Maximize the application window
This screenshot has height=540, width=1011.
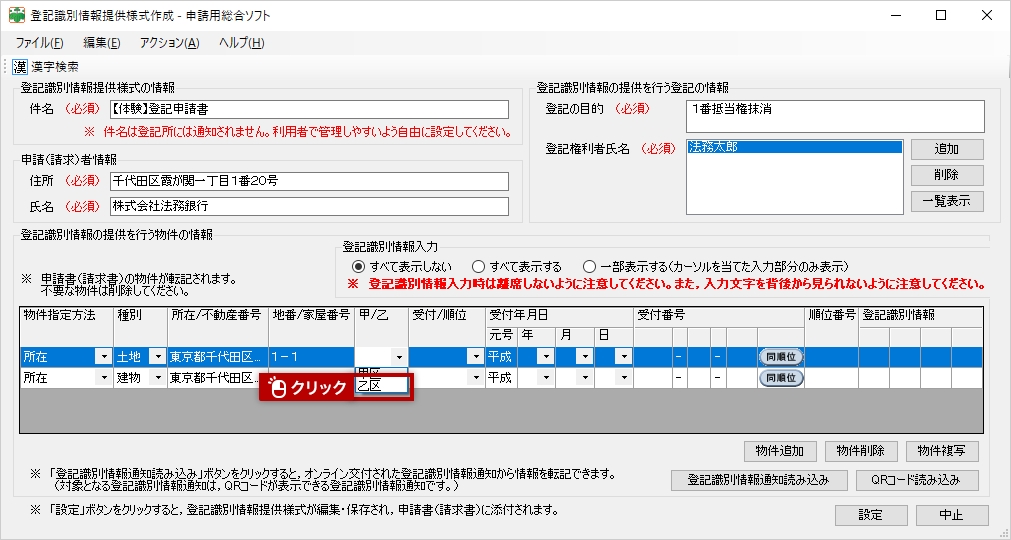point(941,15)
